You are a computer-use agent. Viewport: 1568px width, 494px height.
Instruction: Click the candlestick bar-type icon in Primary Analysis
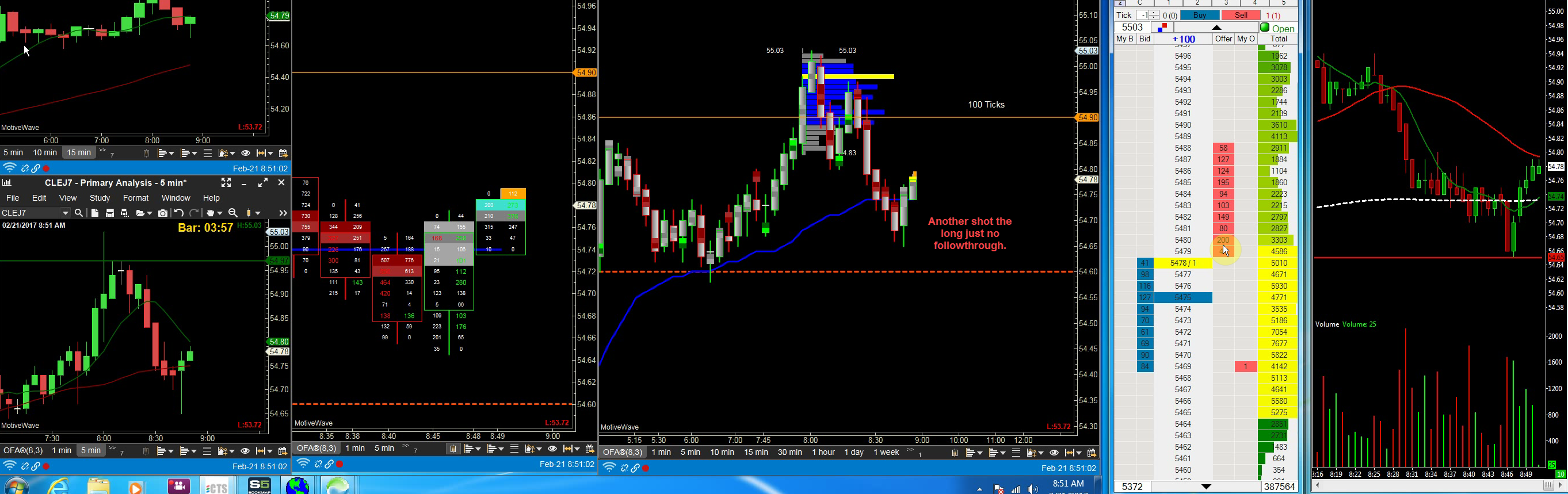(249, 213)
